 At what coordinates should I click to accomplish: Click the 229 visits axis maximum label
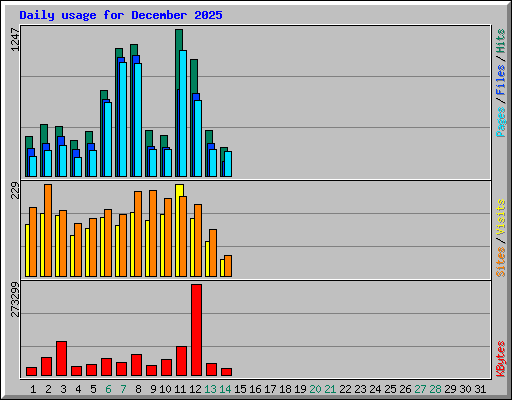coord(15,190)
